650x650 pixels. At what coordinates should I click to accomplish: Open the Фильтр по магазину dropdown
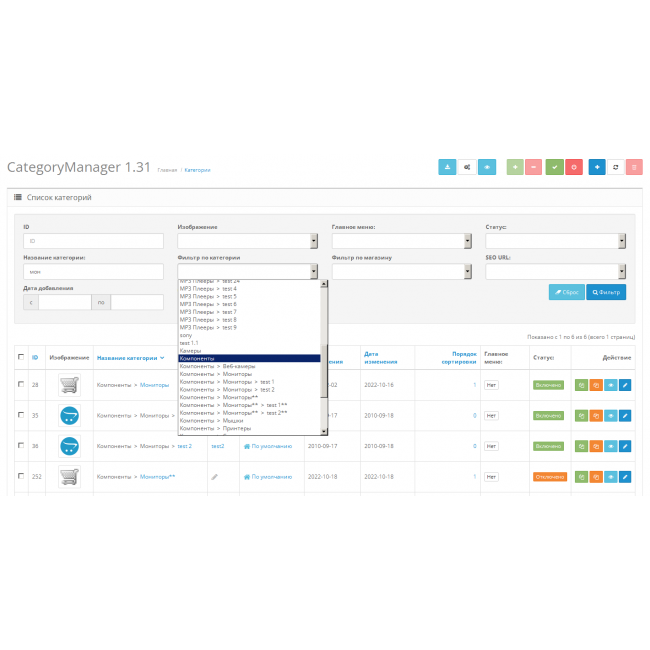400,271
